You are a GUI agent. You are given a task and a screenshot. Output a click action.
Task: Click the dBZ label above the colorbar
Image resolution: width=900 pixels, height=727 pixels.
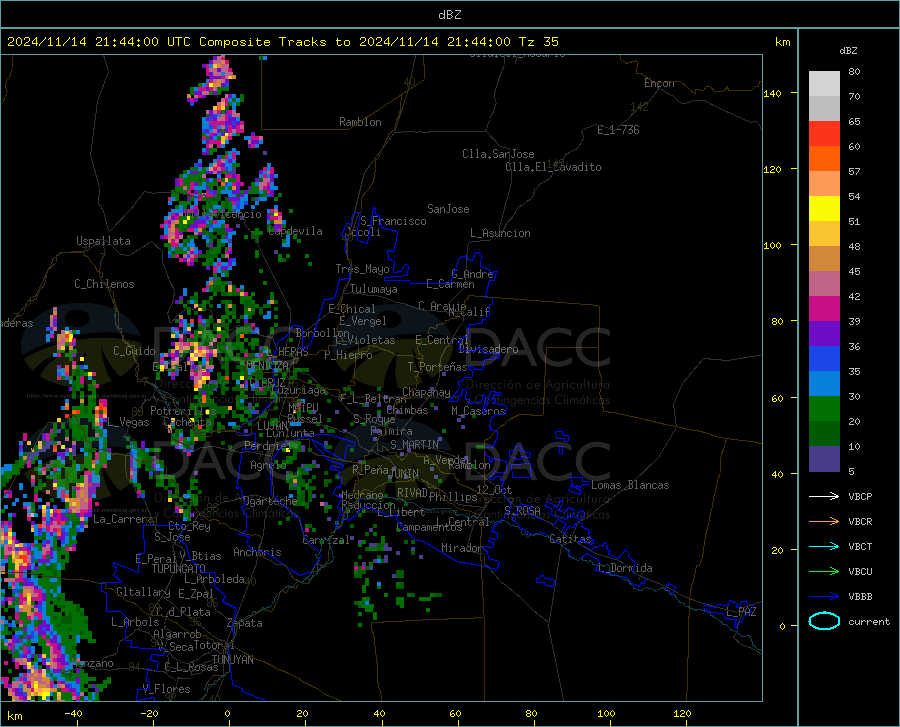coord(848,50)
